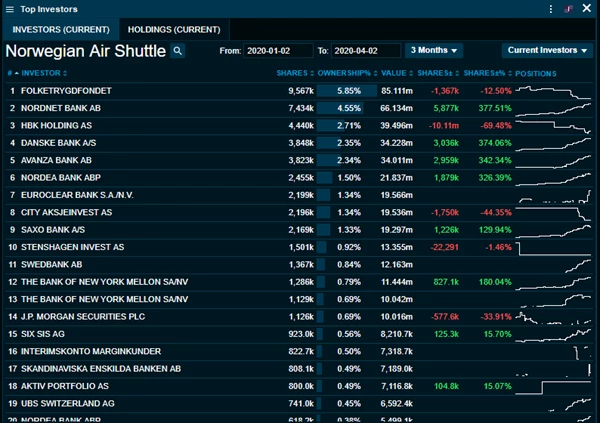Switch to the Holdings (Current) tab
This screenshot has width=600, height=423.
pos(174,29)
